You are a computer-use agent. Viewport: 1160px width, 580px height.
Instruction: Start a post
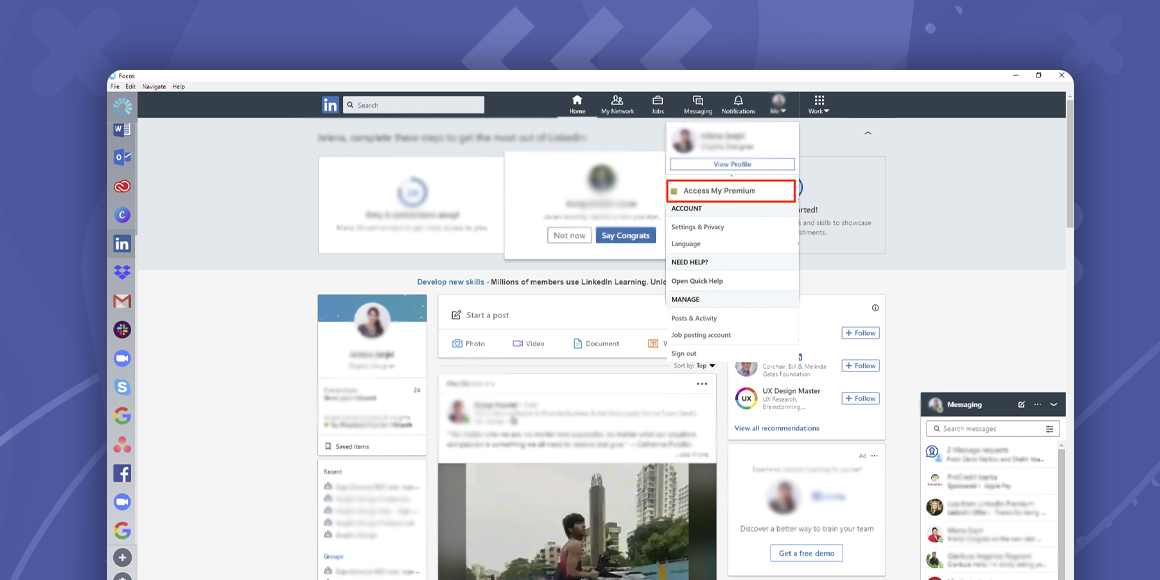coord(481,315)
